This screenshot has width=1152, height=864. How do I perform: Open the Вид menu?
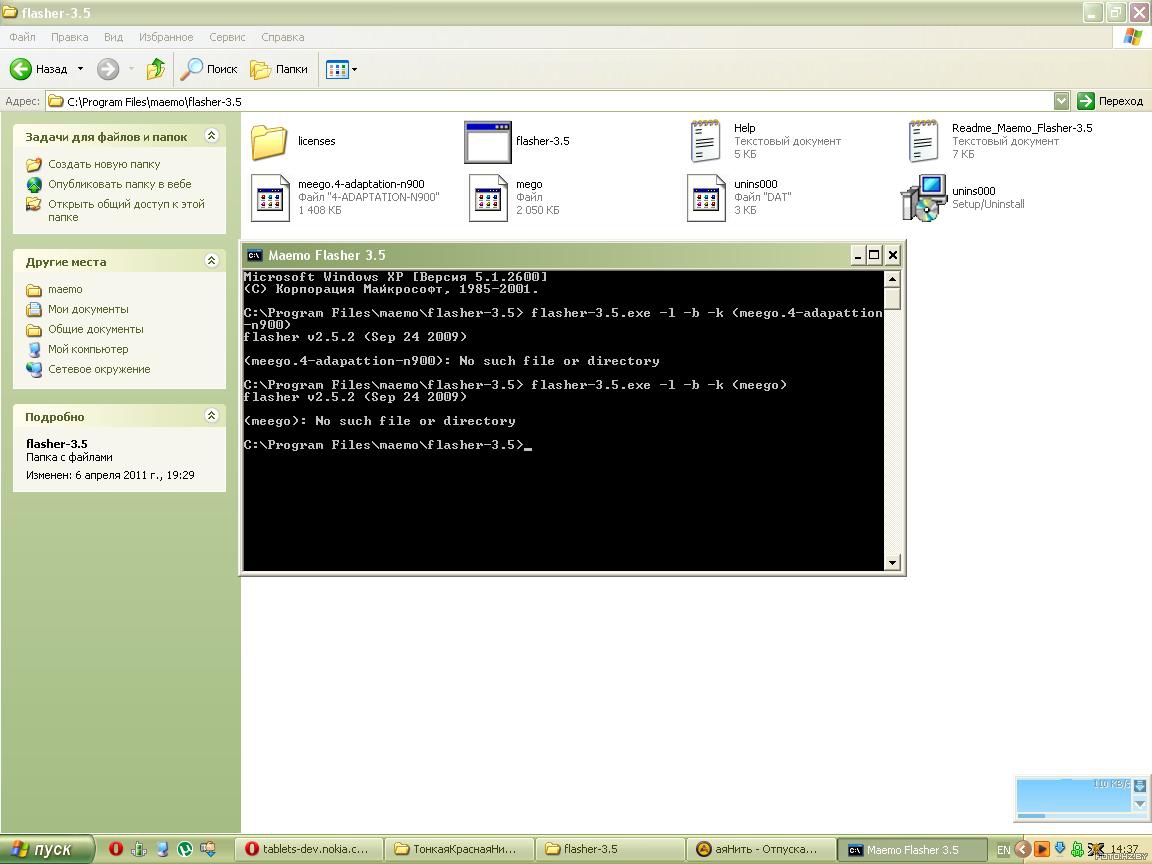(x=113, y=37)
